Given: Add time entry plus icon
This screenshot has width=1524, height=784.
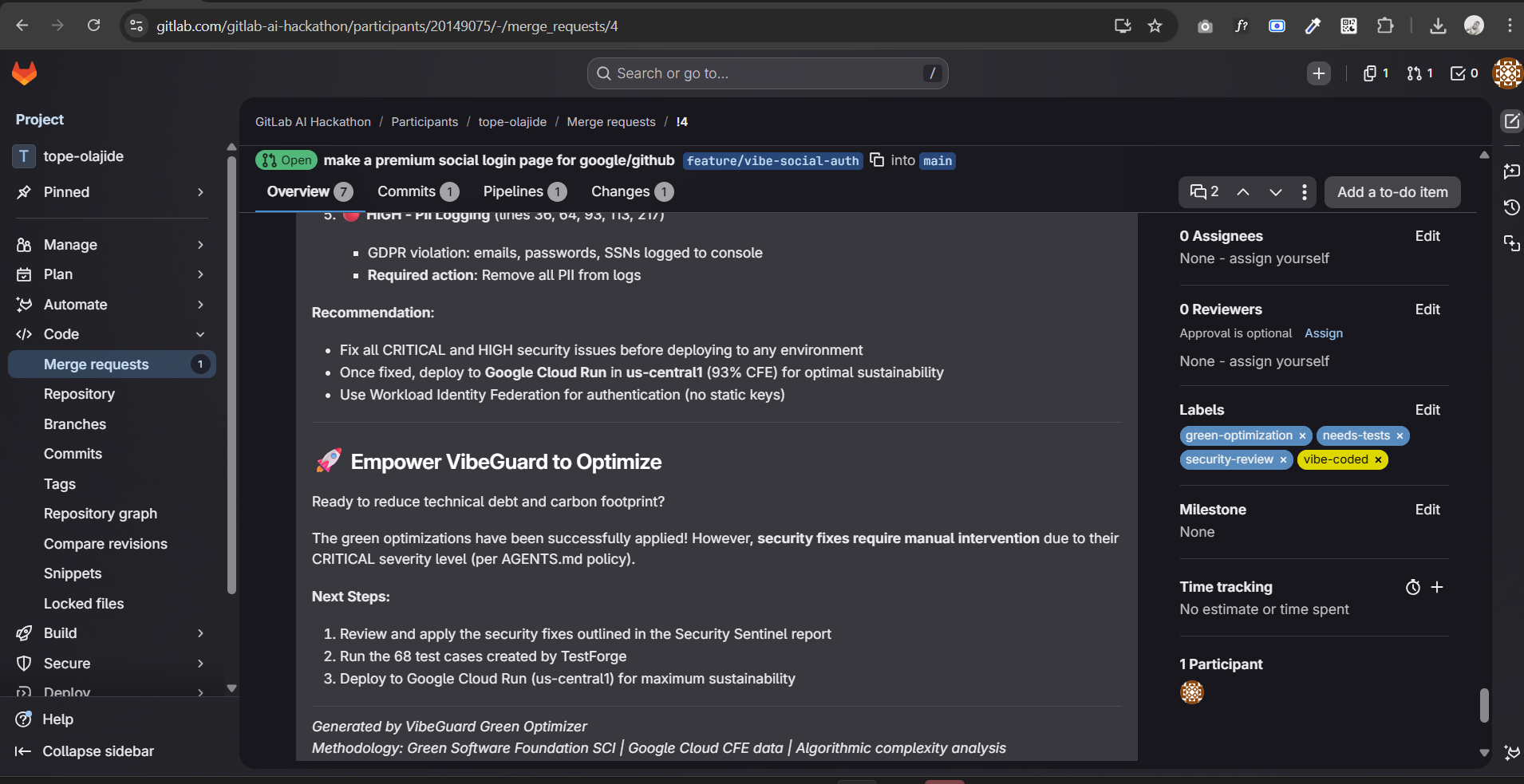Looking at the screenshot, I should (1437, 588).
